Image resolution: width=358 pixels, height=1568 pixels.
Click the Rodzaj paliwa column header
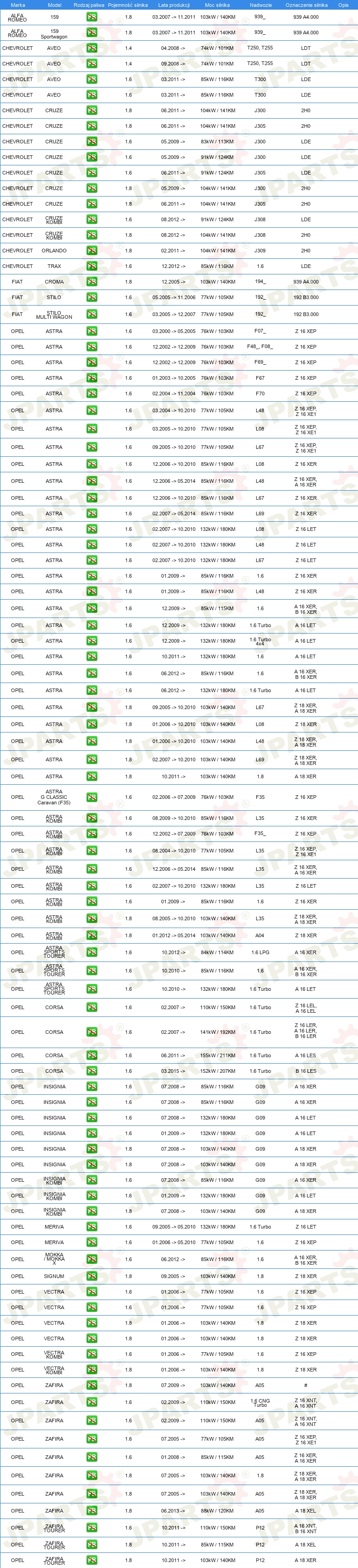point(89,5)
